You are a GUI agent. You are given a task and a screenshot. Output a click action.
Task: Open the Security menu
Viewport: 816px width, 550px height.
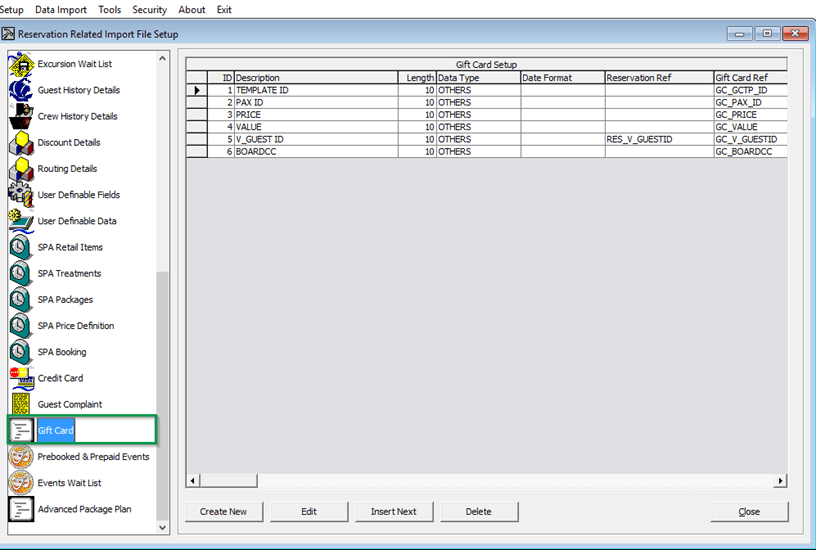[150, 10]
